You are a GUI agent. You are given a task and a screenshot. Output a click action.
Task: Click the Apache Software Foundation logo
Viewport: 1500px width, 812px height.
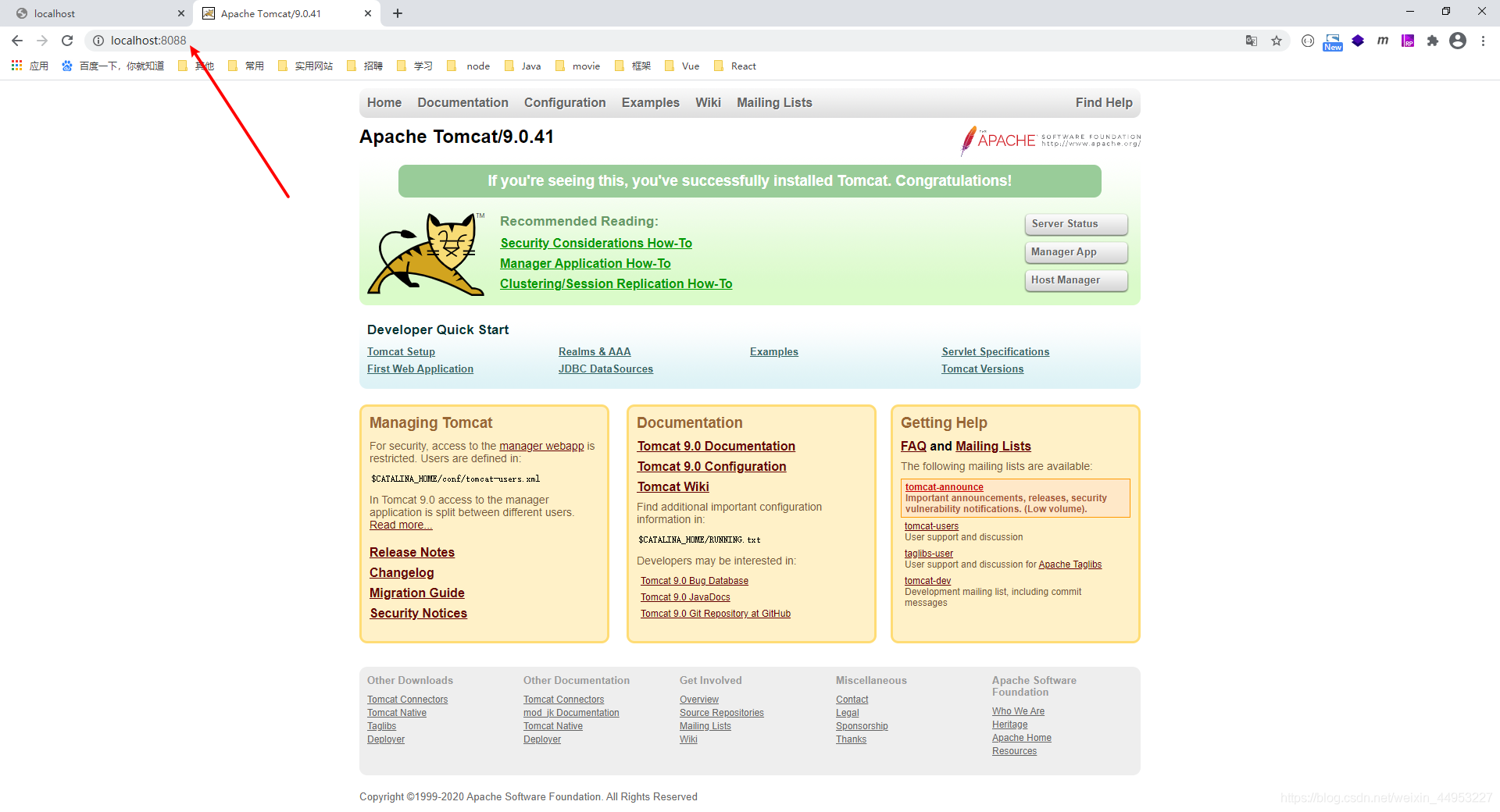(x=1051, y=141)
